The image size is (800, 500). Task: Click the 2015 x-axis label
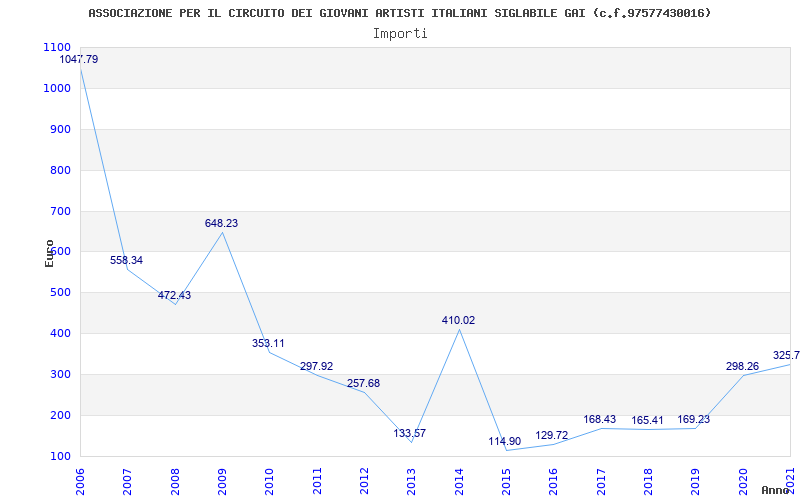tap(506, 481)
